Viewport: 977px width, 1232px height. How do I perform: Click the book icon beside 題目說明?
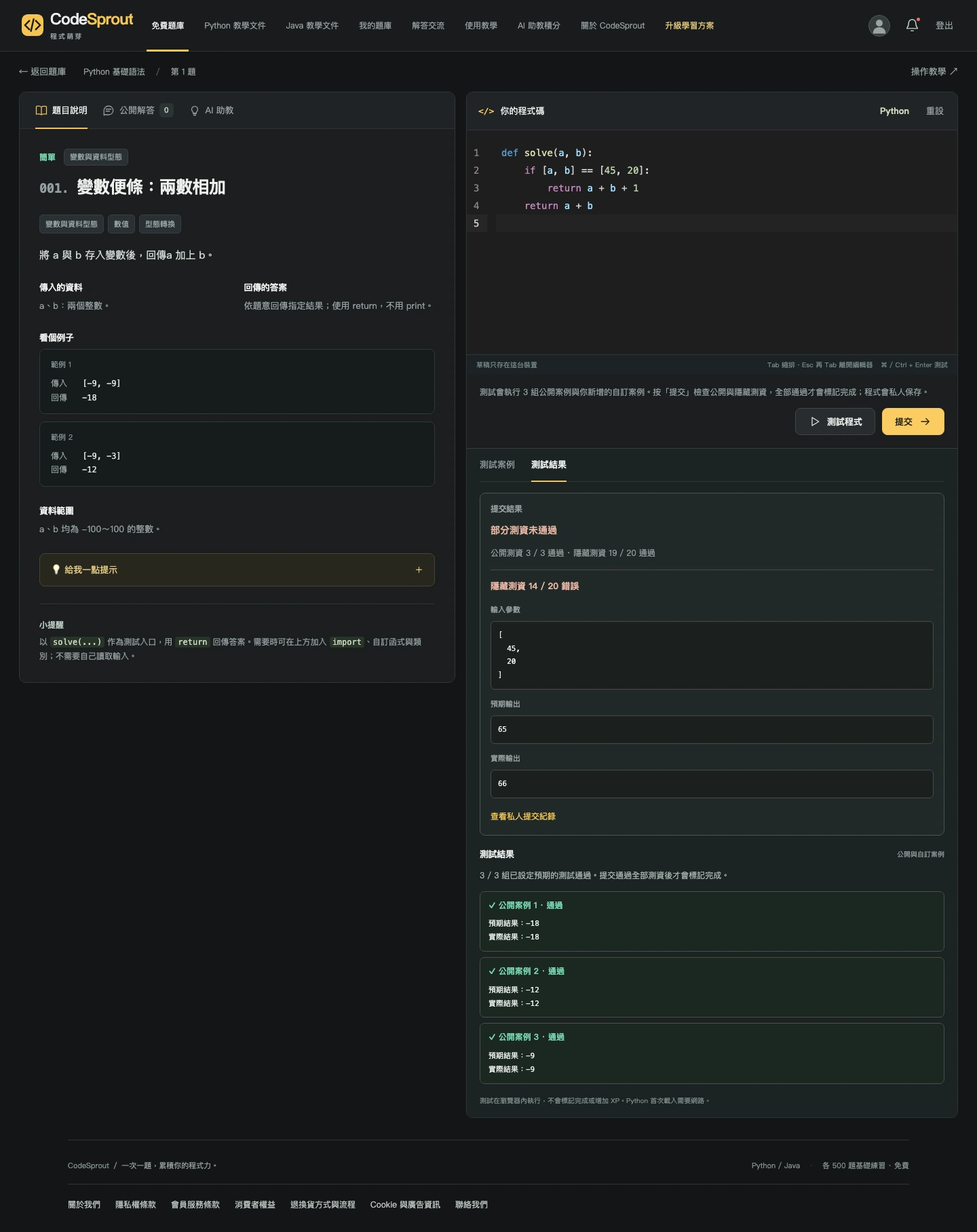41,110
